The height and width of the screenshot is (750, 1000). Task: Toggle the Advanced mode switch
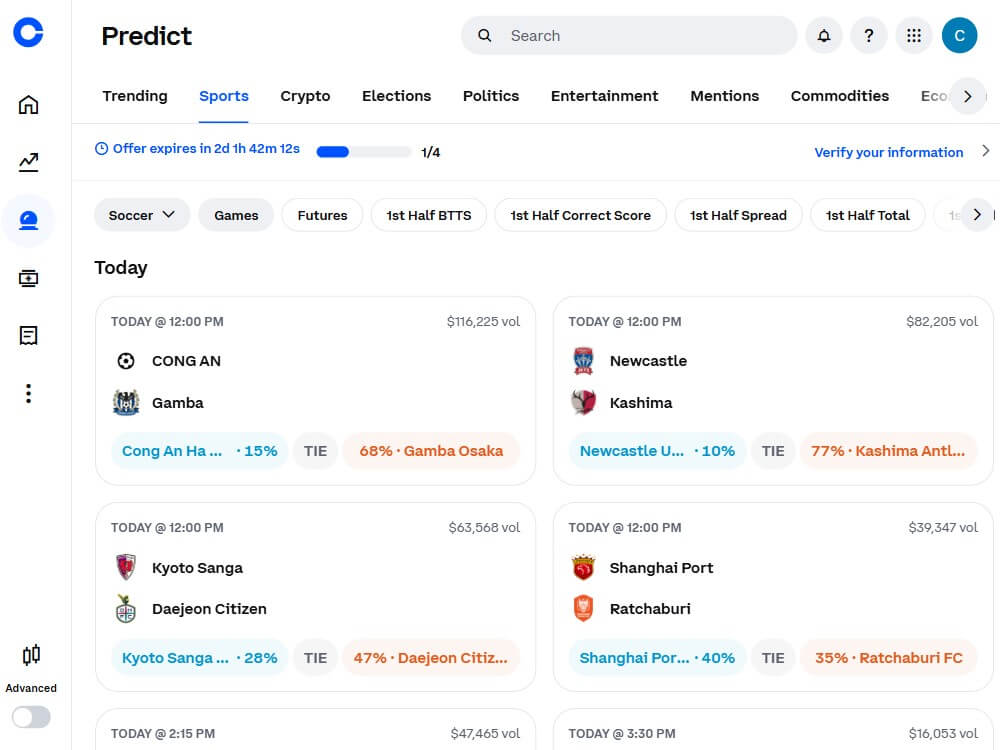[x=31, y=717]
